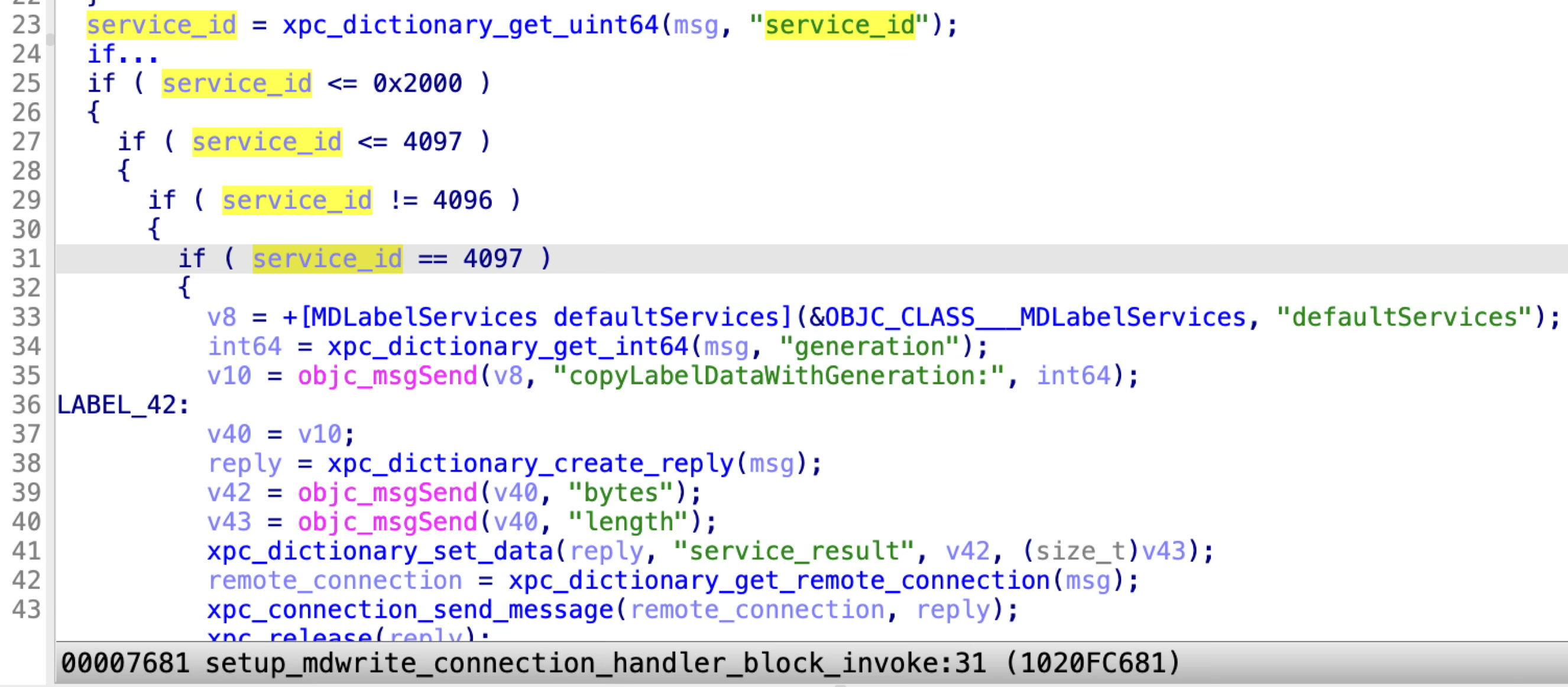Click line number 24 in the gutter

27,54
